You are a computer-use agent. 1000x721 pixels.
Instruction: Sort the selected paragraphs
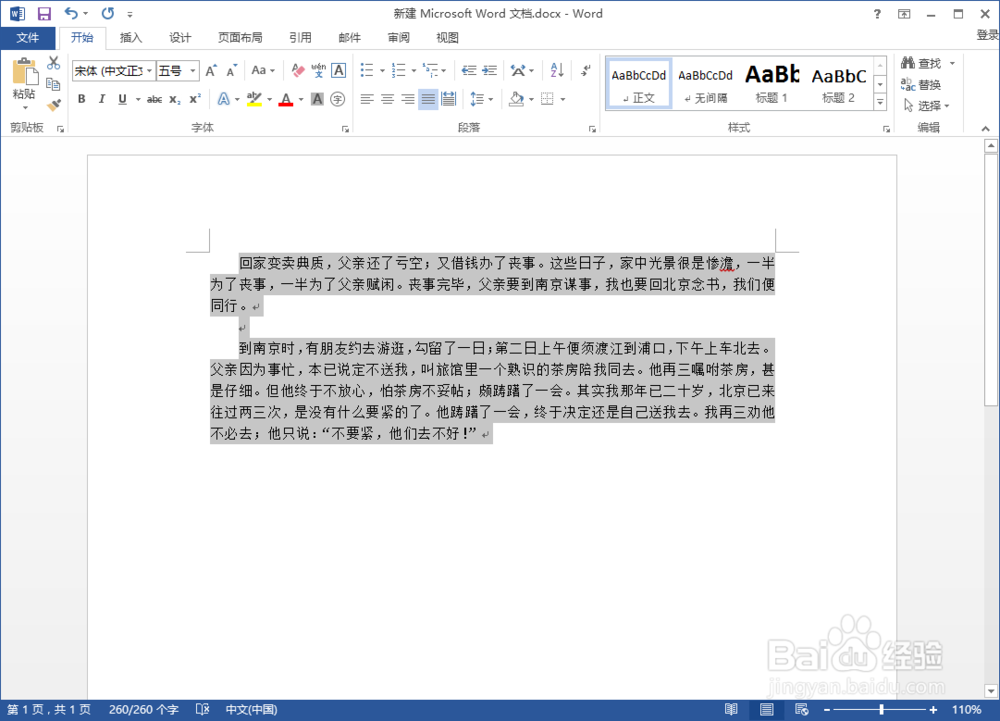(x=557, y=71)
